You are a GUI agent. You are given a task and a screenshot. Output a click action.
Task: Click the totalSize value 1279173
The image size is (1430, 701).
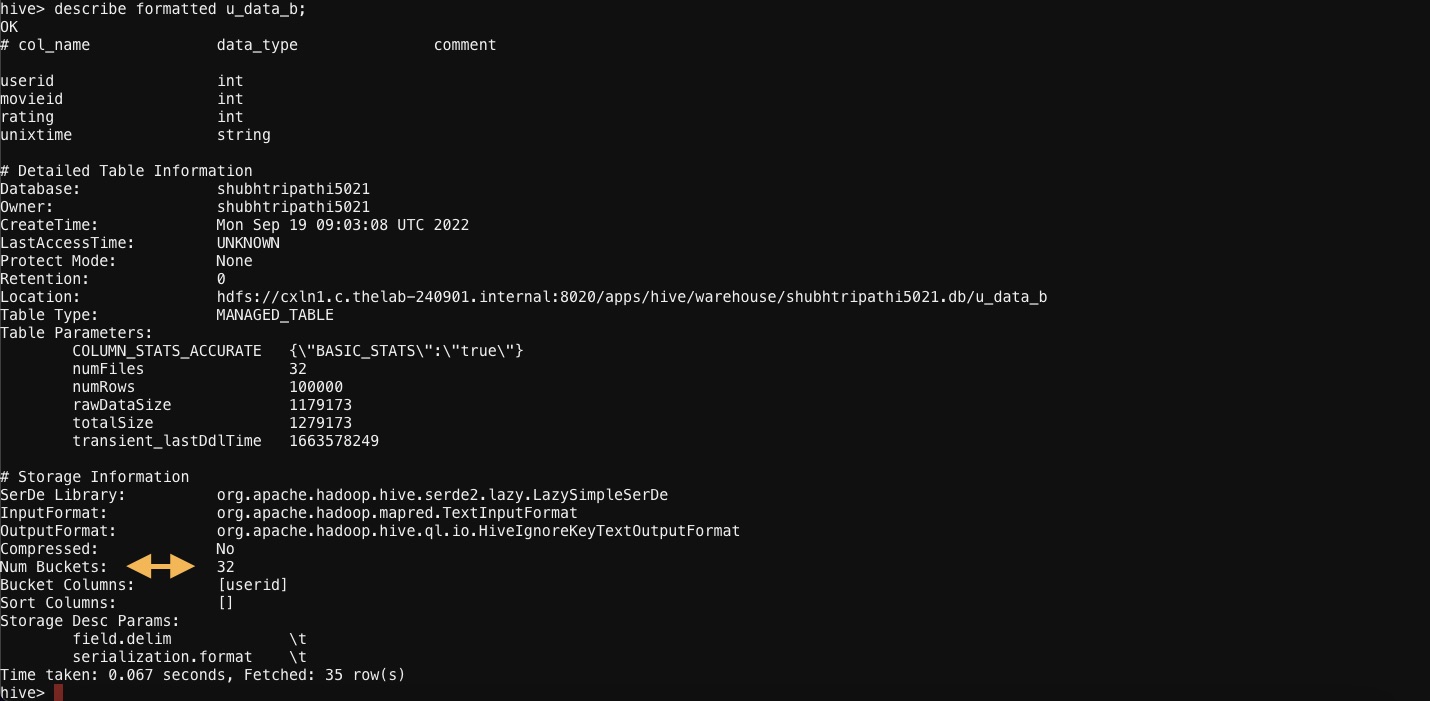(x=320, y=423)
